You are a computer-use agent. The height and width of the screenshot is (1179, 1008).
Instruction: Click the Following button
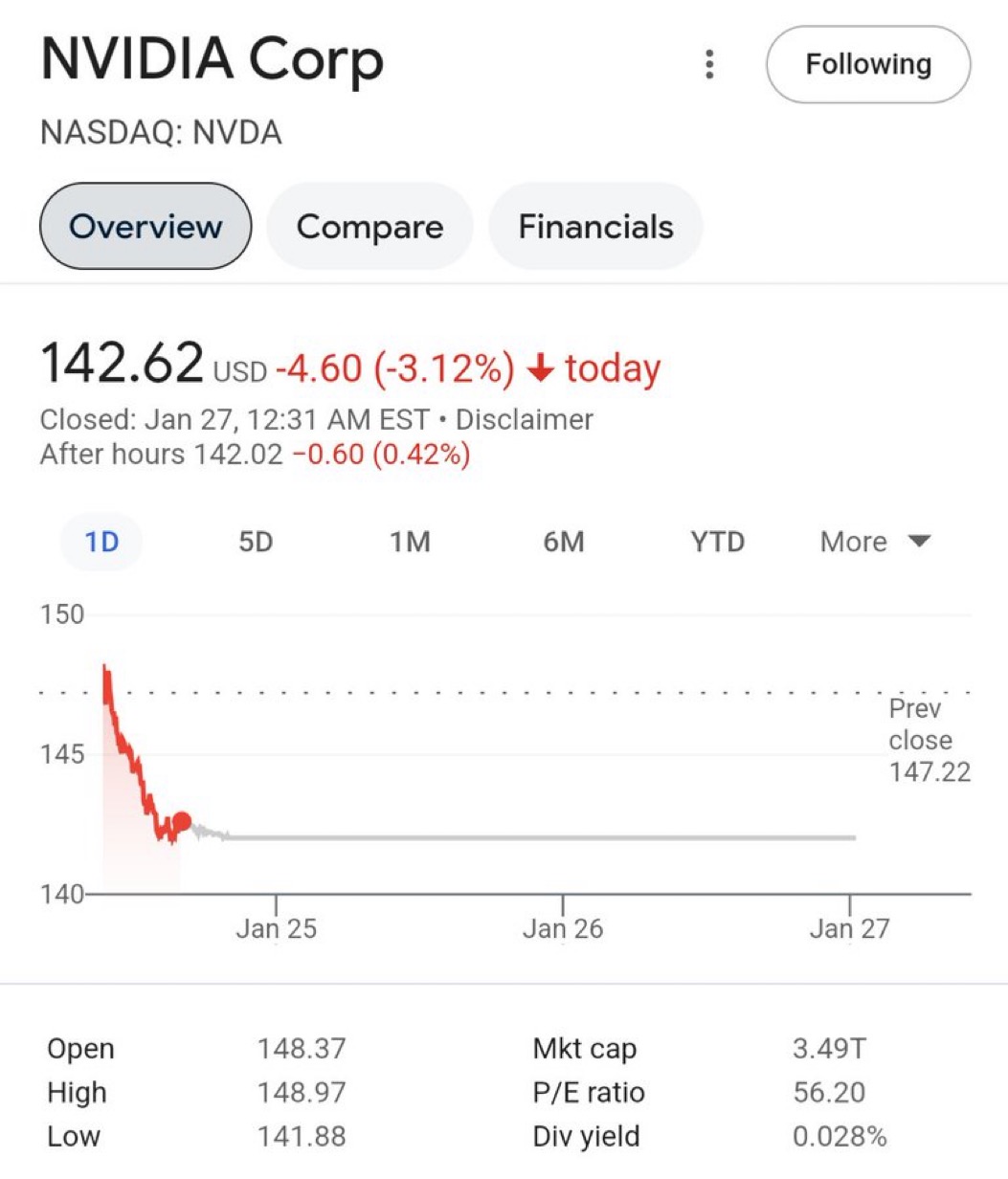click(868, 64)
